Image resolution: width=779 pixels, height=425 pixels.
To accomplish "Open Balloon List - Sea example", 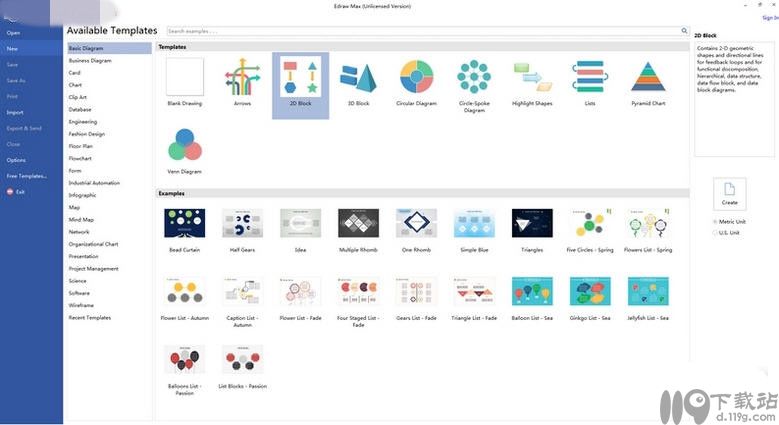I will point(532,291).
